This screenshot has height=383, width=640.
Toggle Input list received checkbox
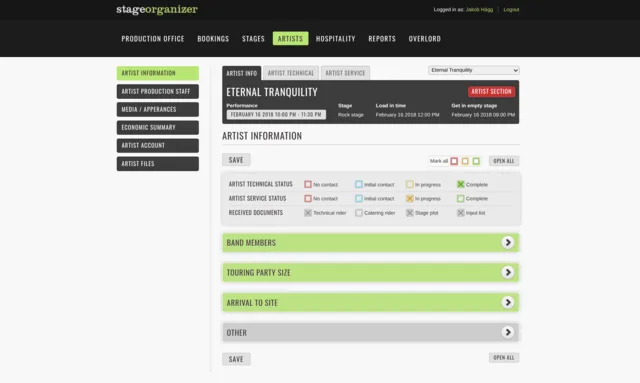460,213
